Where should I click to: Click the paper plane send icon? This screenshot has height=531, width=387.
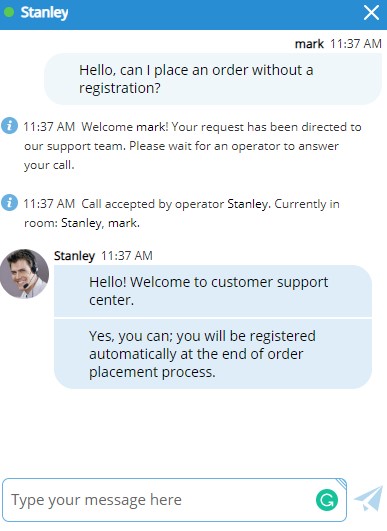click(368, 499)
